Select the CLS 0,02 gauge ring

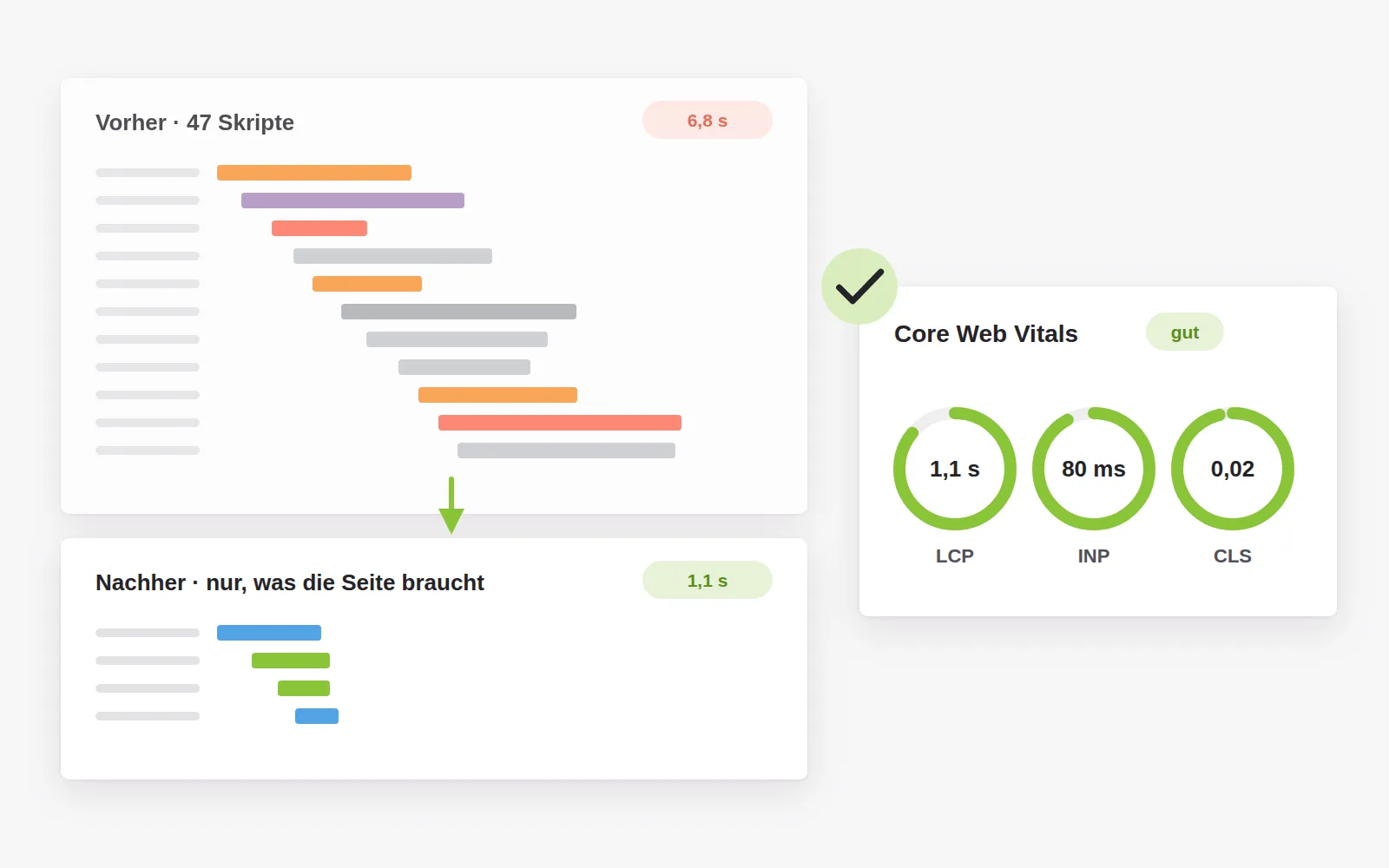(x=1233, y=469)
